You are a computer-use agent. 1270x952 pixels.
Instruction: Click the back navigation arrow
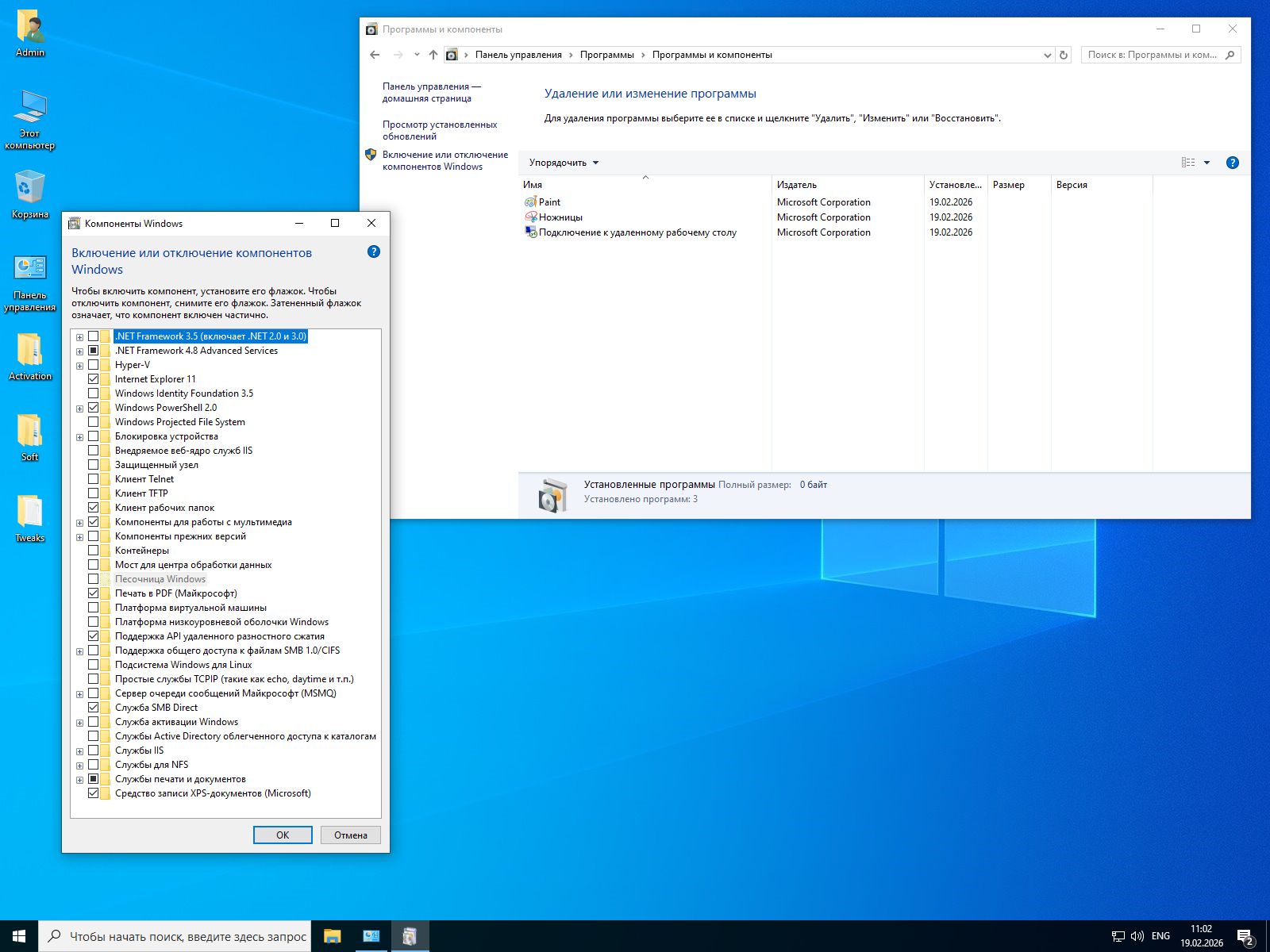click(x=375, y=55)
